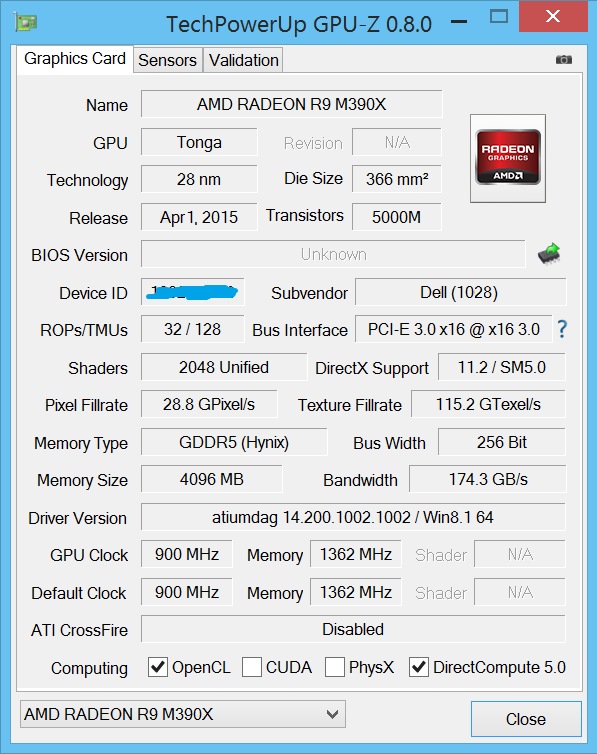Viewport: 597px width, 754px height.
Task: Click the Subvendor field Dell (1028)
Action: pos(460,292)
